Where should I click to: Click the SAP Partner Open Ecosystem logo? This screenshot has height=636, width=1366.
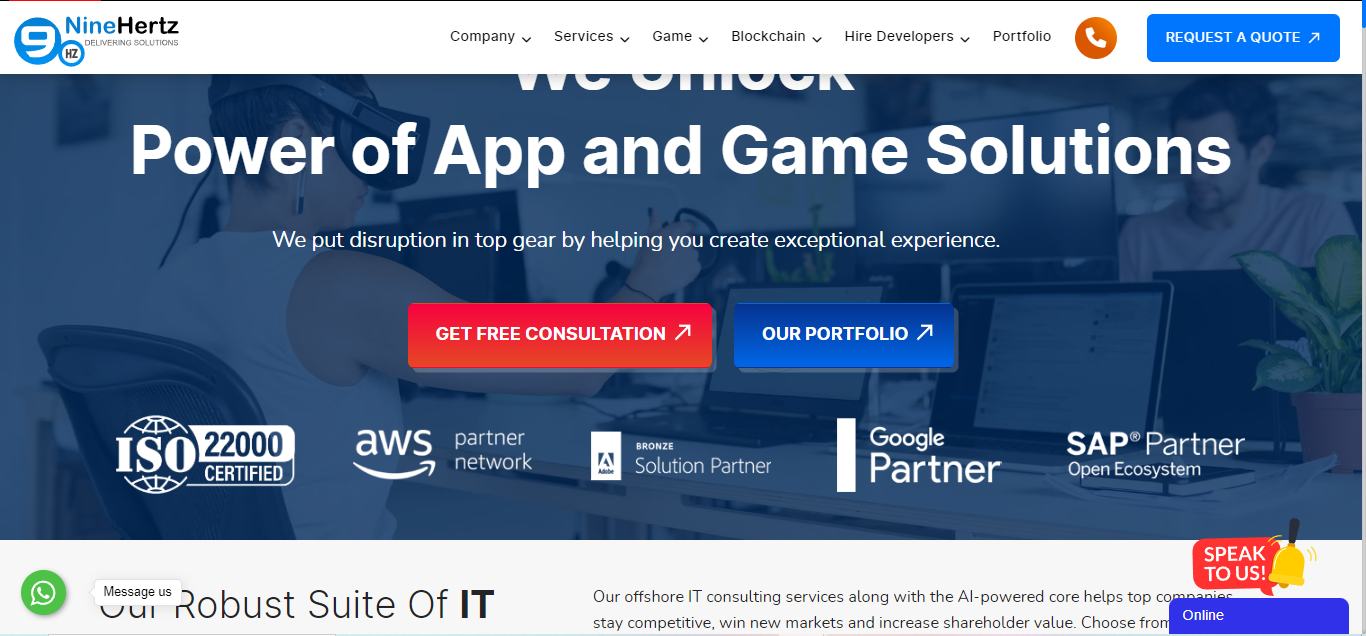[x=1155, y=454]
